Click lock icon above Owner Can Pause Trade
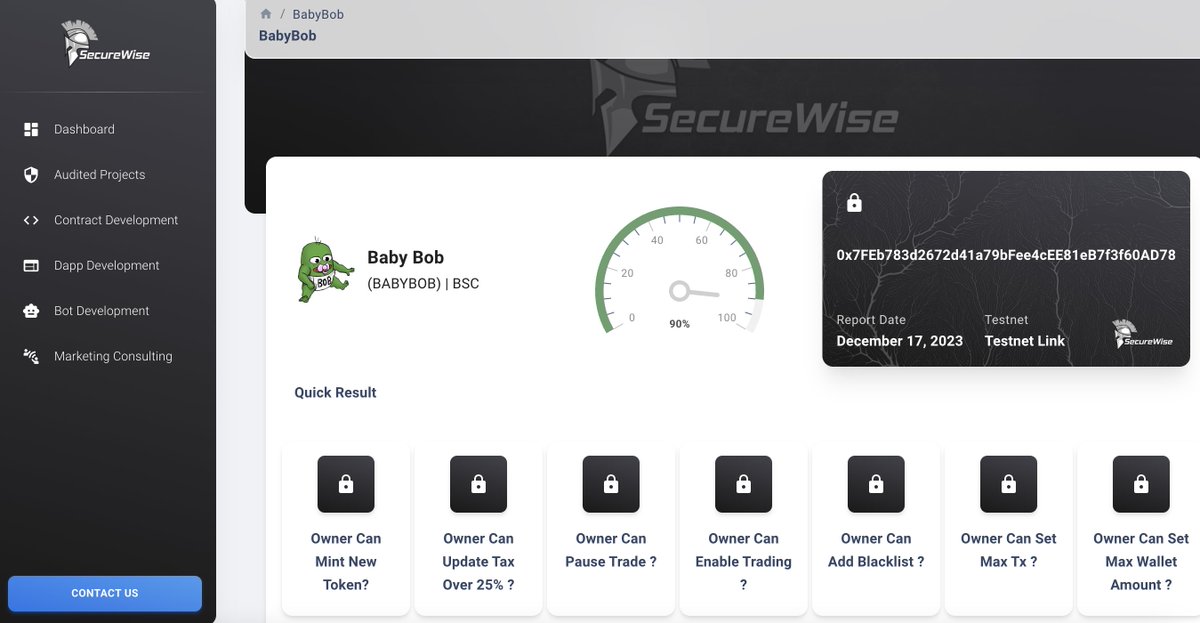The image size is (1200, 623). point(611,485)
